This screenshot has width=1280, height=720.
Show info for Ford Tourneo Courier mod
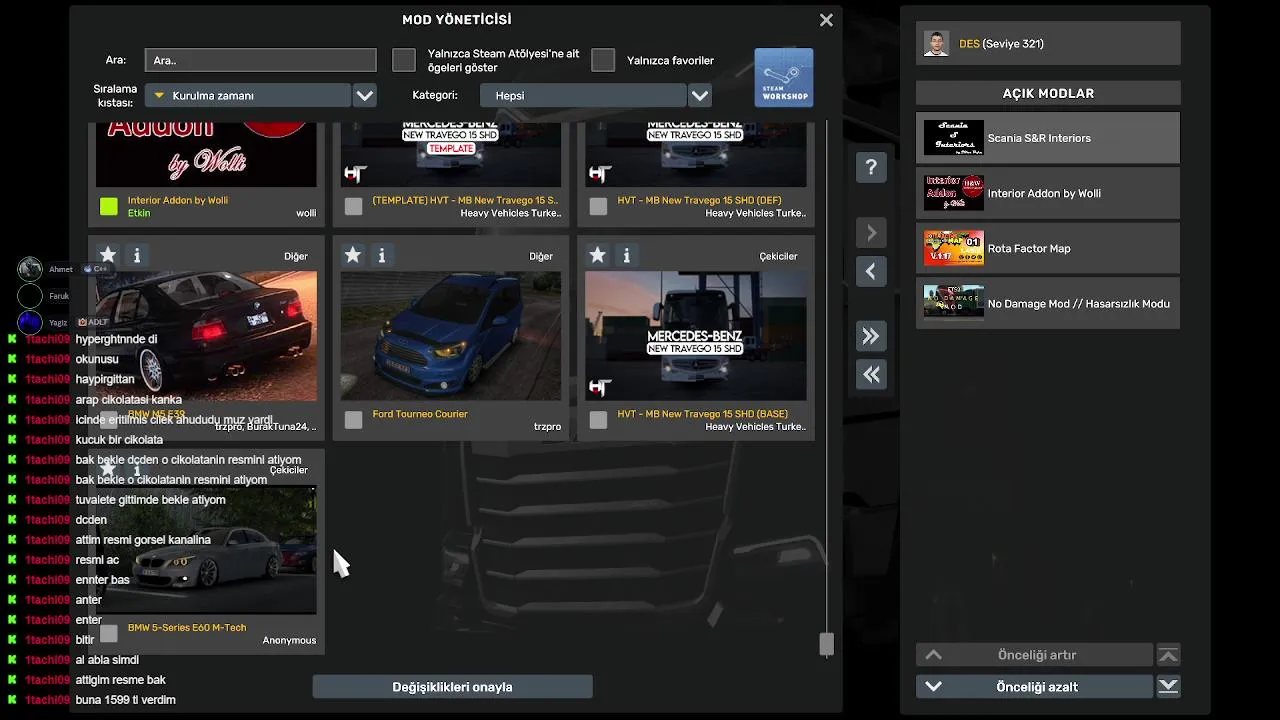(x=381, y=256)
